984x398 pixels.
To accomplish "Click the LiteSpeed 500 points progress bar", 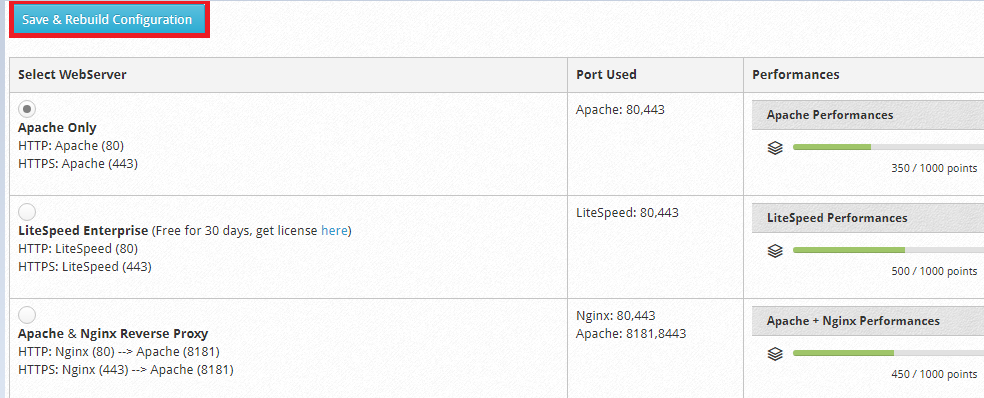I will 888,250.
